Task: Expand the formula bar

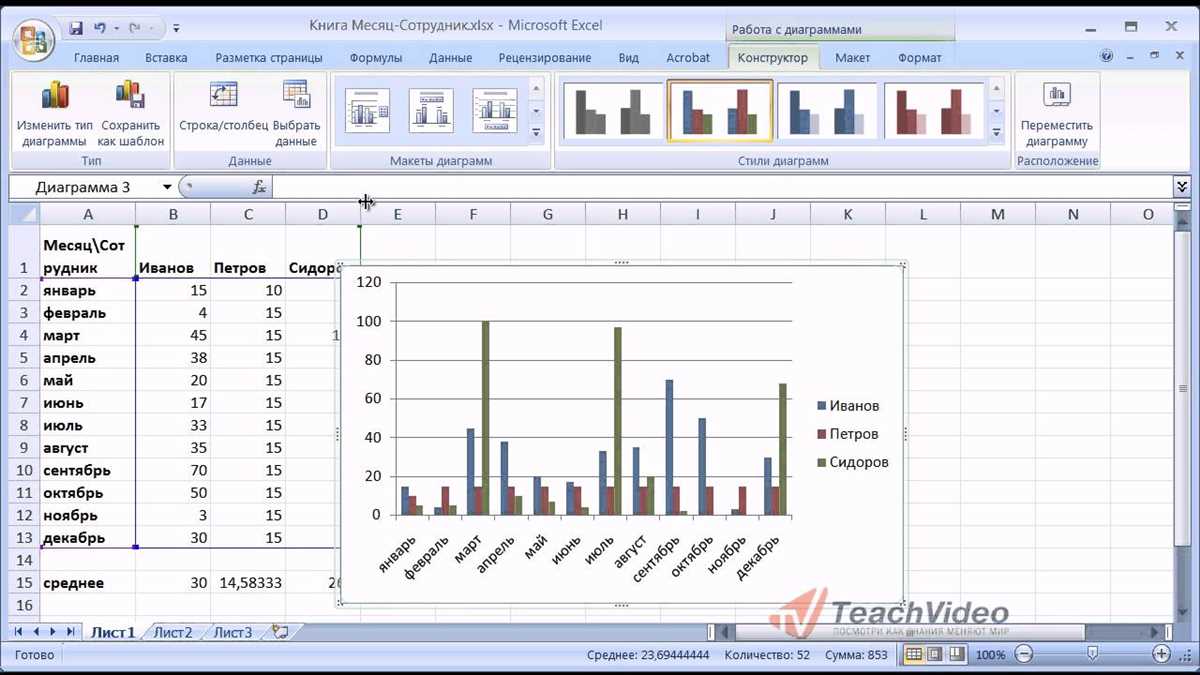Action: pos(1182,187)
